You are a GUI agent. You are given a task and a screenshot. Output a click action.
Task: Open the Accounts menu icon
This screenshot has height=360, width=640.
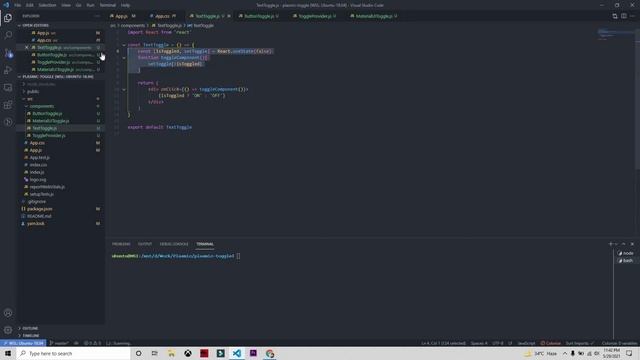coord(8,313)
